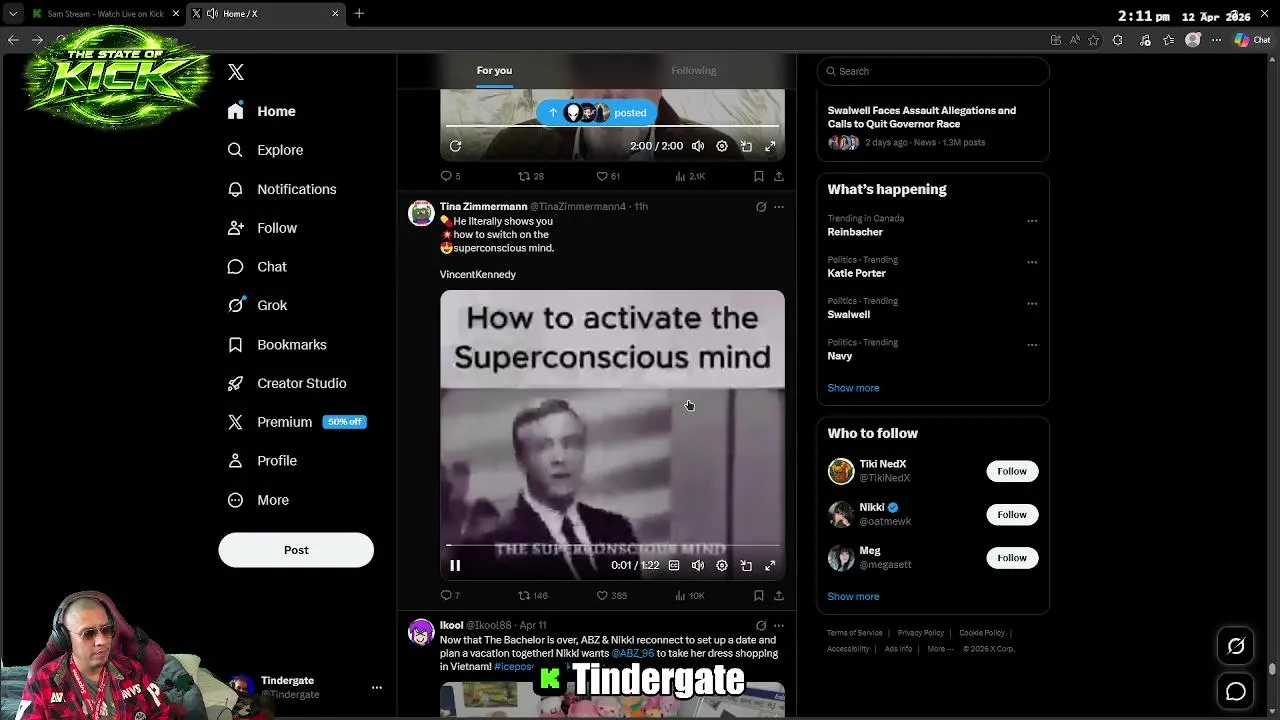Open settings on the top video
Viewport: 1280px width, 720px height.
click(x=722, y=146)
